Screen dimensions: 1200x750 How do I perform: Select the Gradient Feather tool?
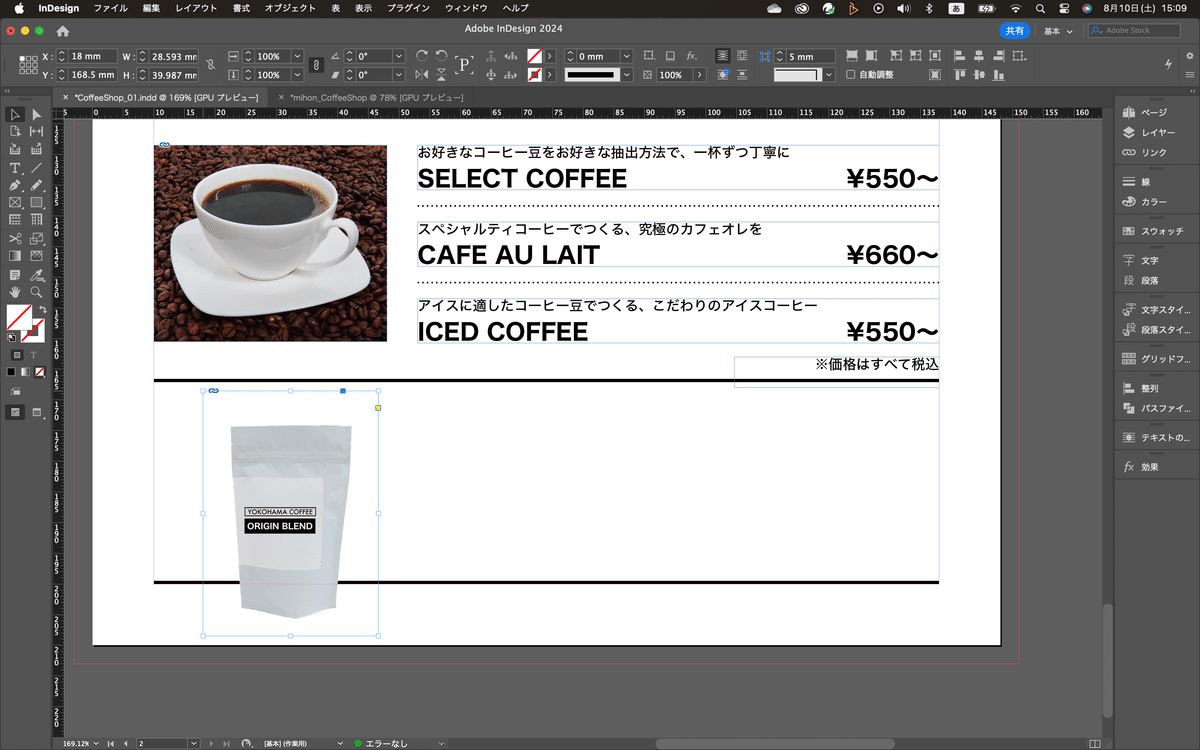tap(37, 257)
